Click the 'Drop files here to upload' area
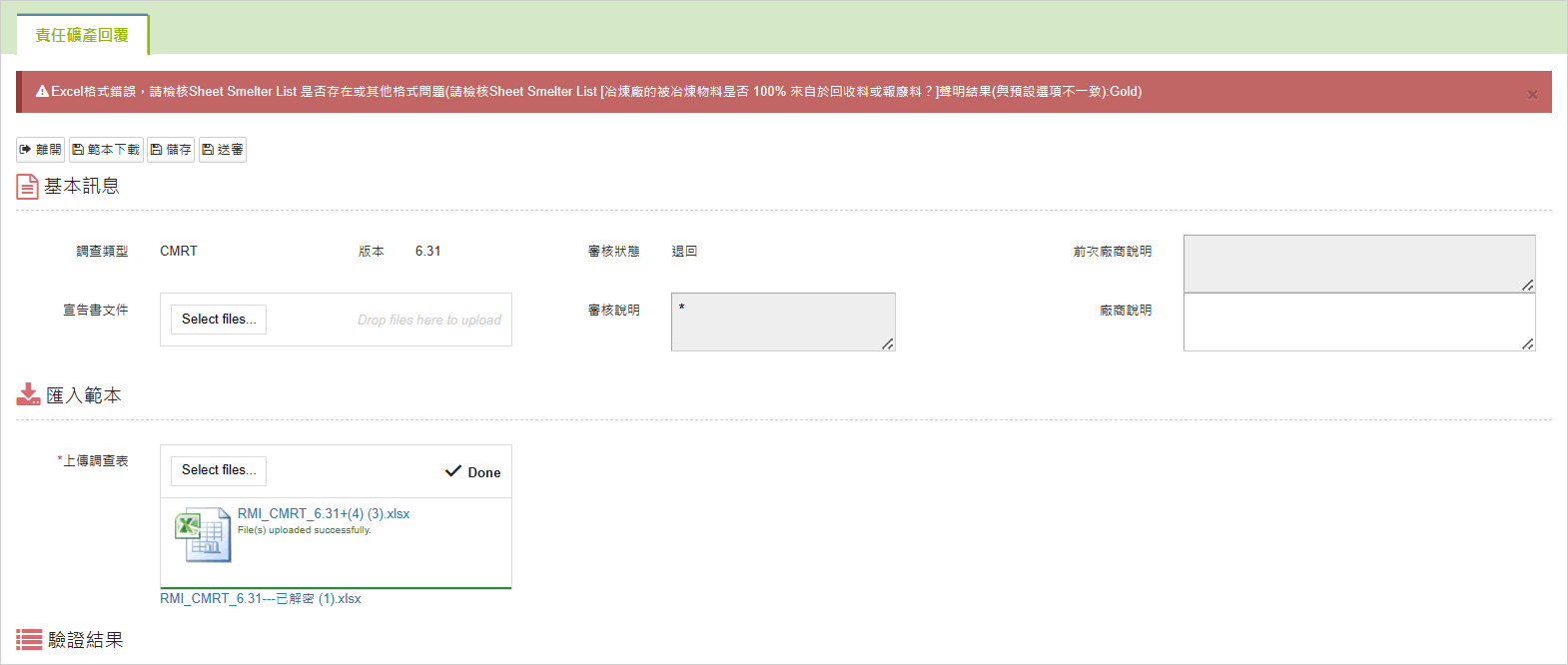The height and width of the screenshot is (665, 1568). coord(428,321)
